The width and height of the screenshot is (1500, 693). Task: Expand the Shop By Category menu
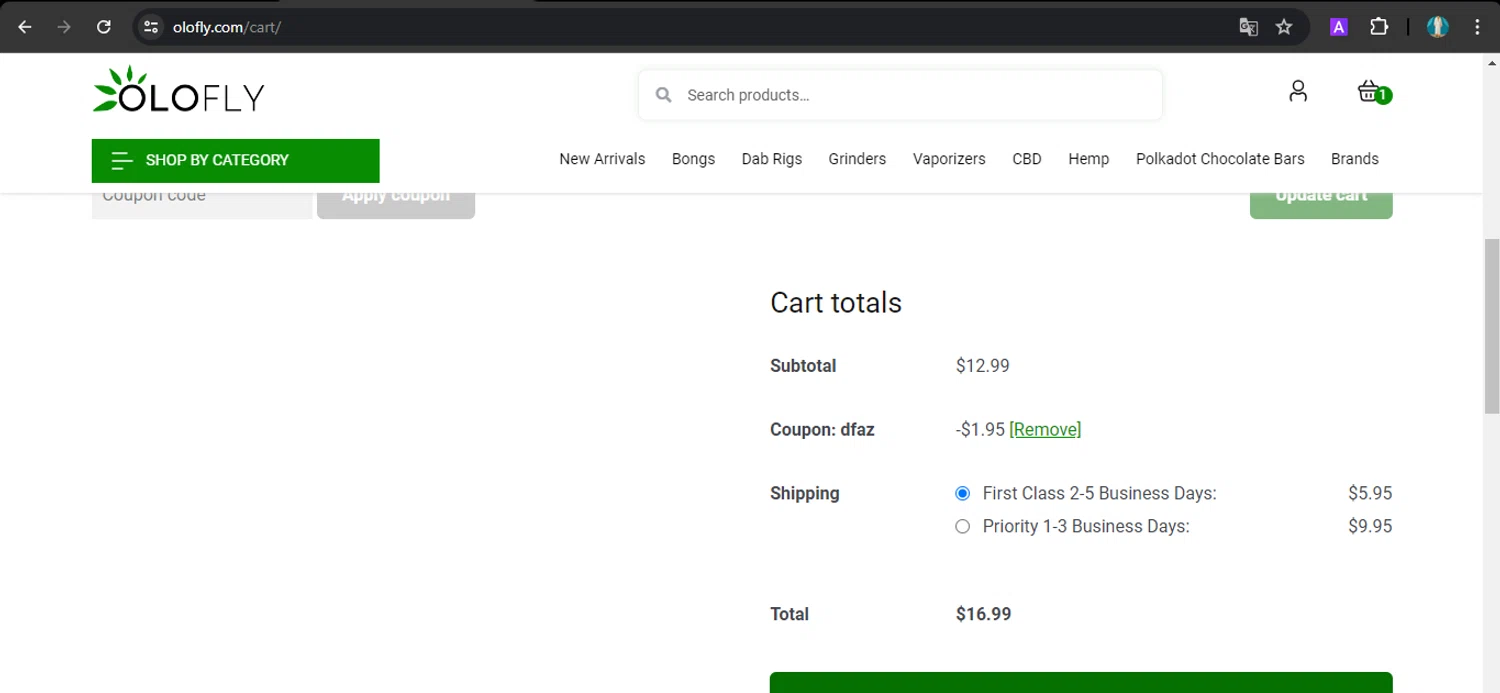click(235, 160)
